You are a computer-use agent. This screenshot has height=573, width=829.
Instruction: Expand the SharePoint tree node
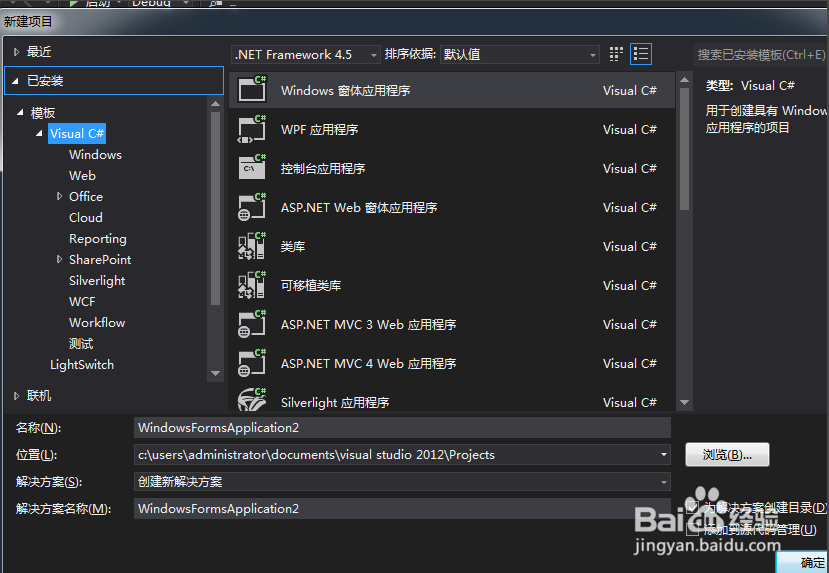tap(59, 259)
